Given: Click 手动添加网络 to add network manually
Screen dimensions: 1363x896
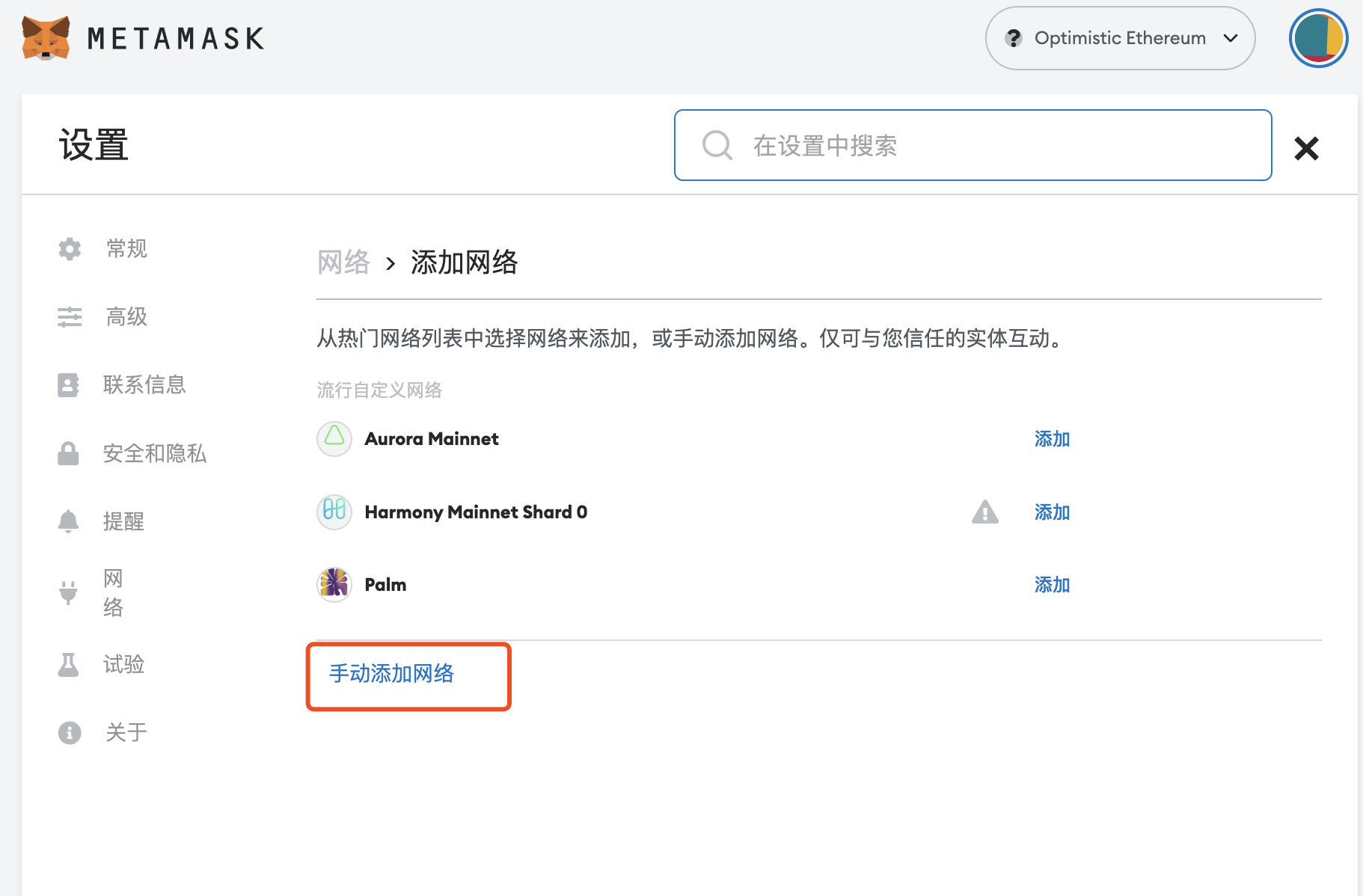Looking at the screenshot, I should [x=392, y=674].
